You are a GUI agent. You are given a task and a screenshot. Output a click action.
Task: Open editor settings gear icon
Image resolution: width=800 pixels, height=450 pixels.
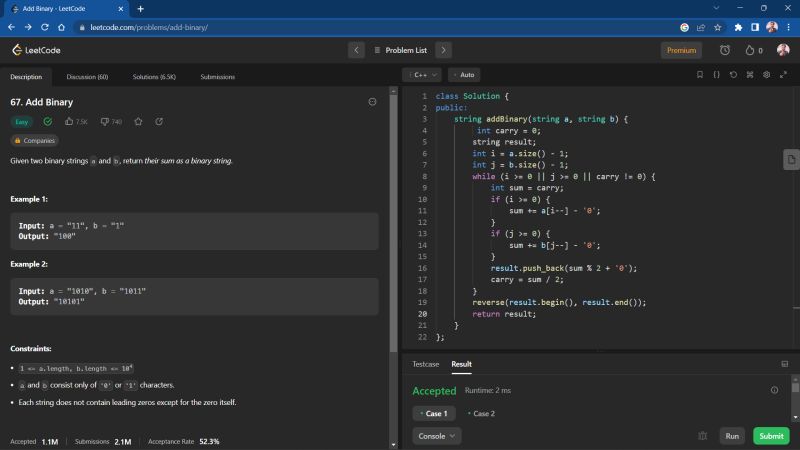(767, 75)
